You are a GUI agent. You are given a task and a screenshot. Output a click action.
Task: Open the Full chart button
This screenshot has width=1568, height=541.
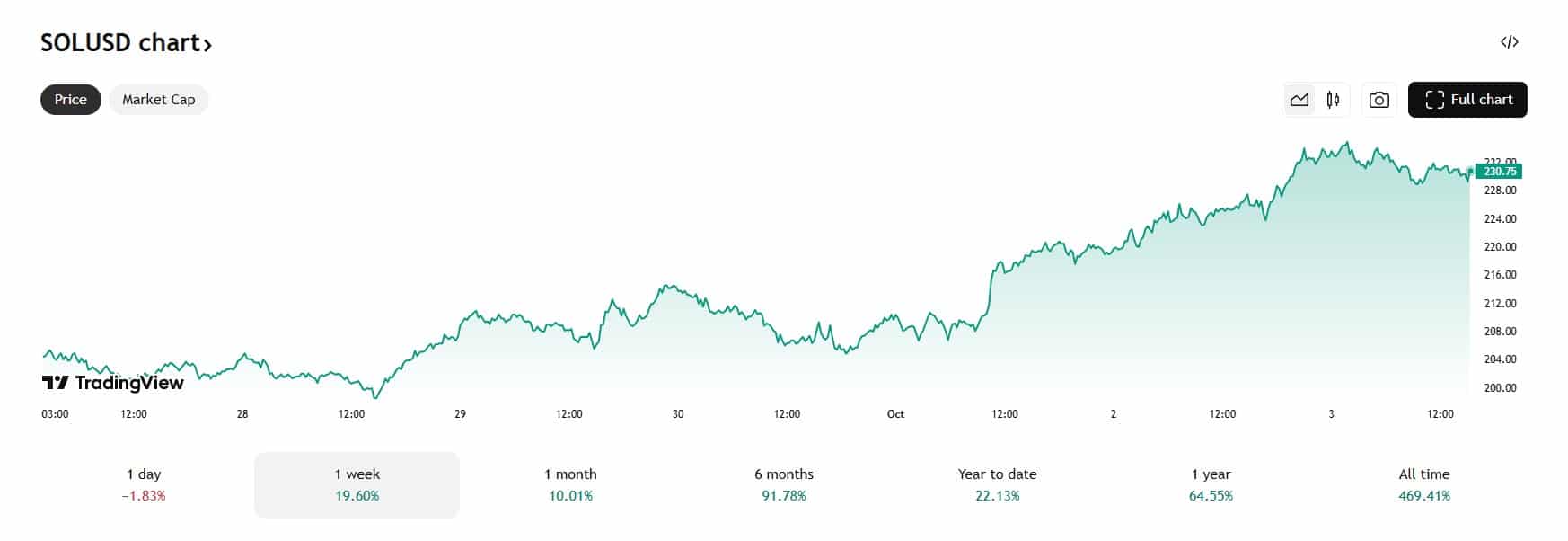1467,100
